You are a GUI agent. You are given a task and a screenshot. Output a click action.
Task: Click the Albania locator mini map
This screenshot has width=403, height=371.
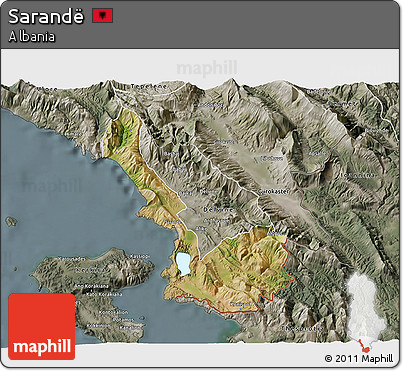pyautogui.click(x=366, y=312)
